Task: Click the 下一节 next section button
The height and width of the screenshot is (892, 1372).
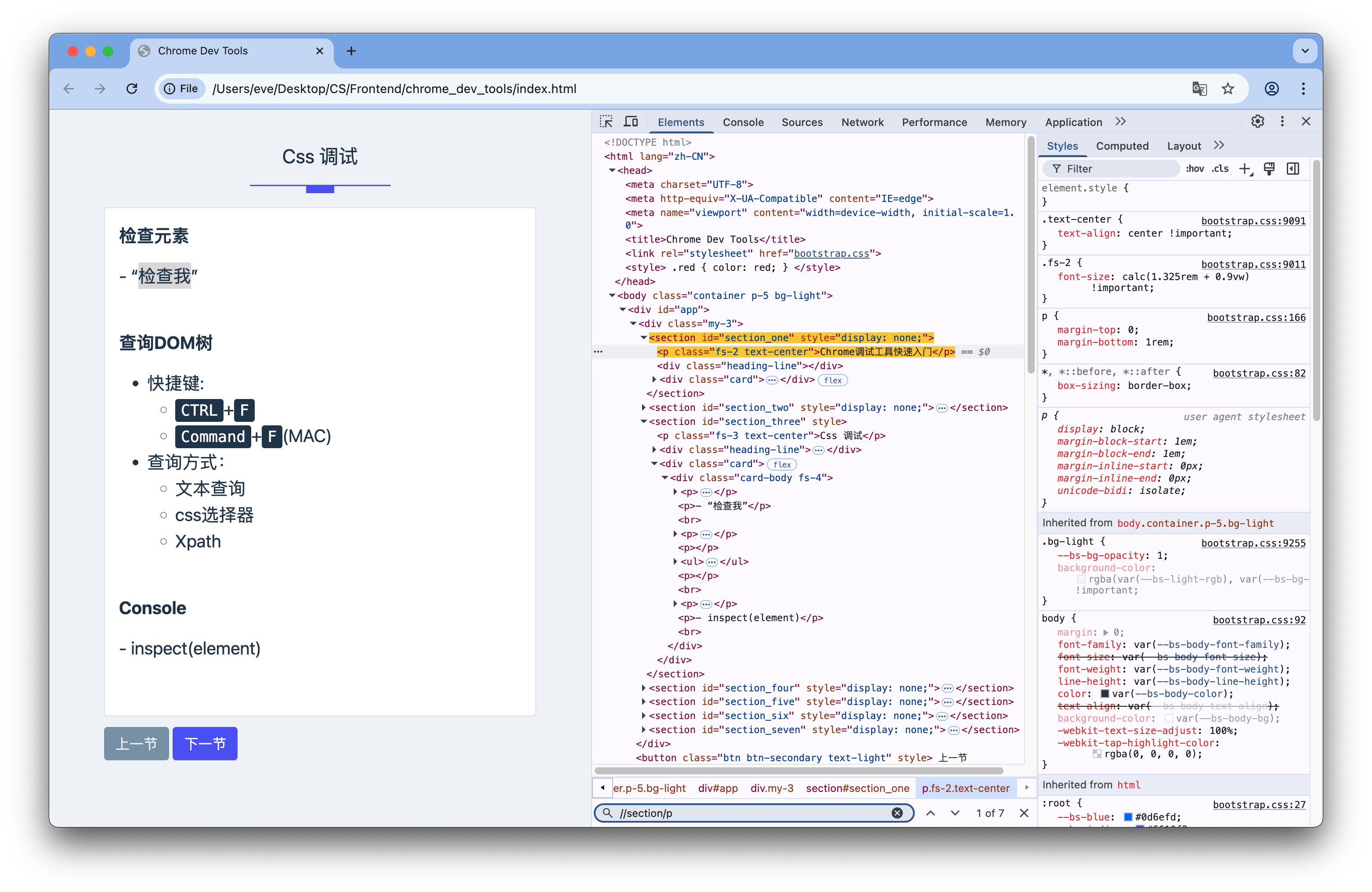Action: [x=205, y=743]
